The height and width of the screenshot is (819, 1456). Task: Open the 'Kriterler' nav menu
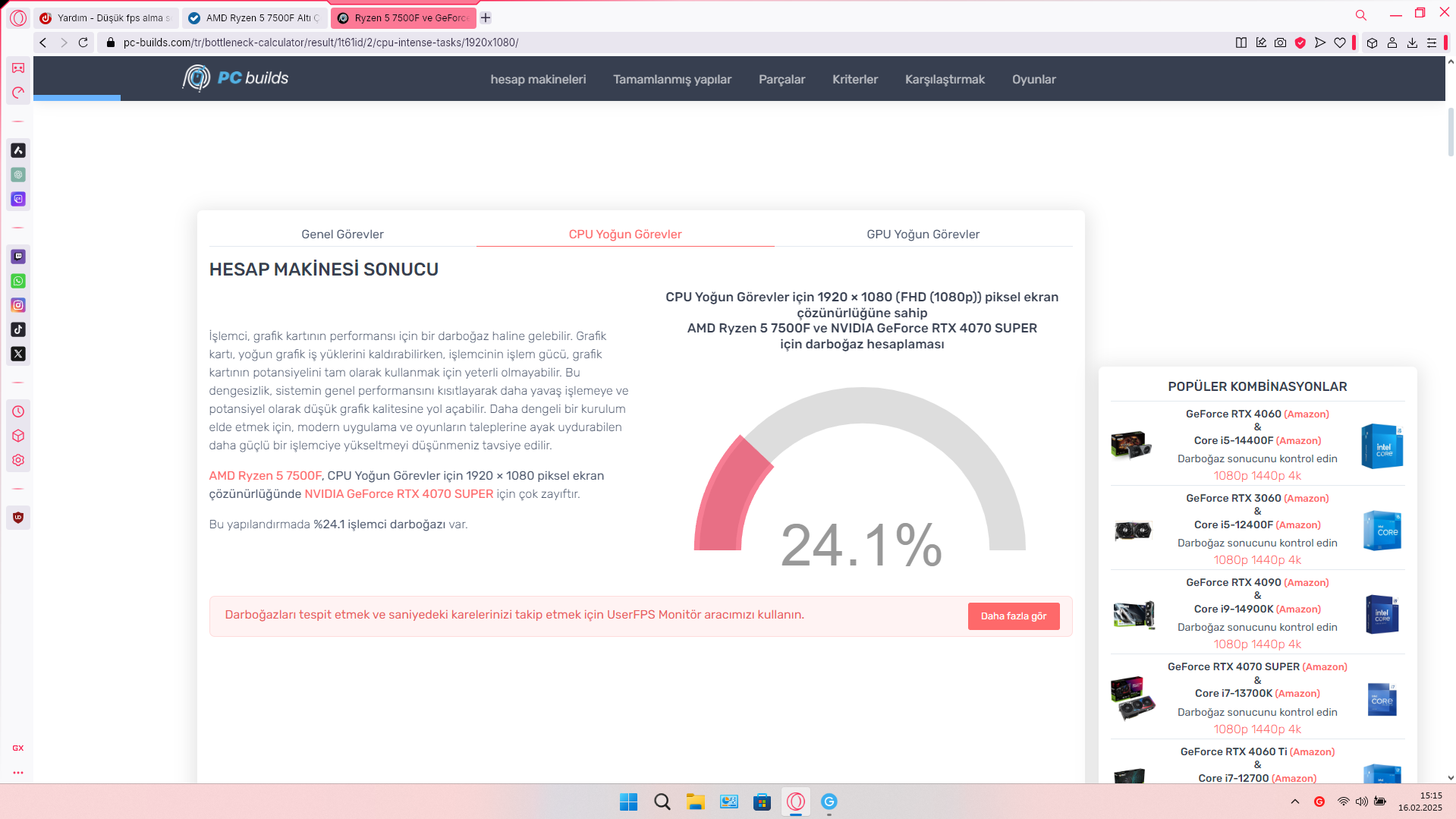tap(855, 79)
